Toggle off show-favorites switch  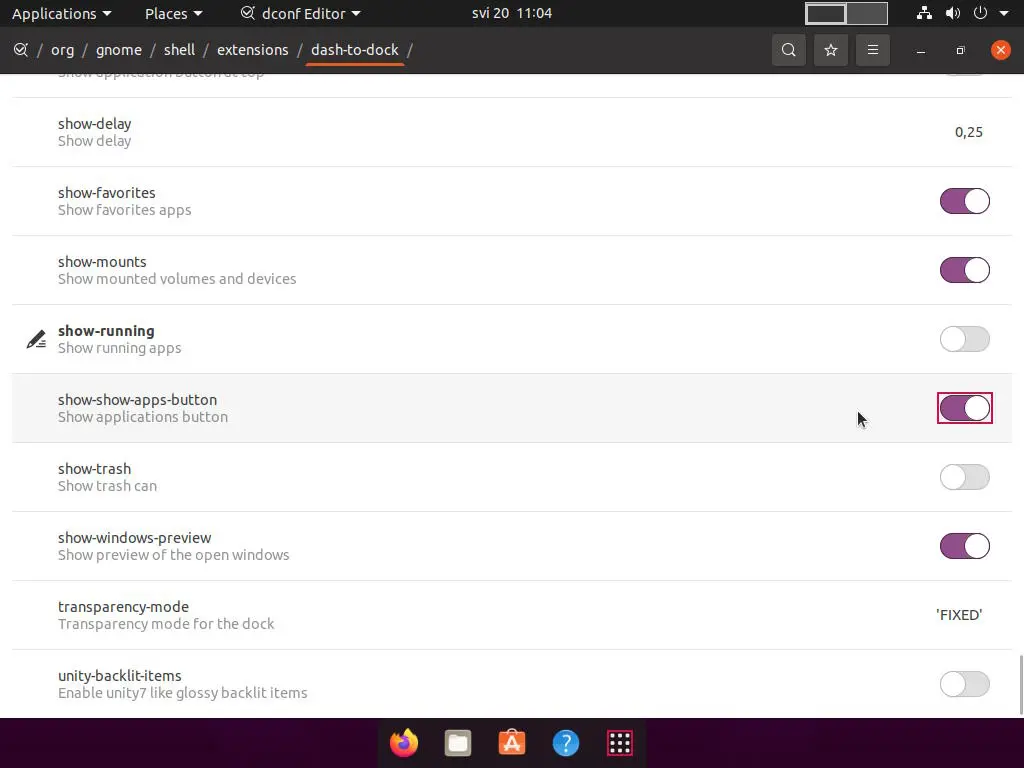(965, 201)
